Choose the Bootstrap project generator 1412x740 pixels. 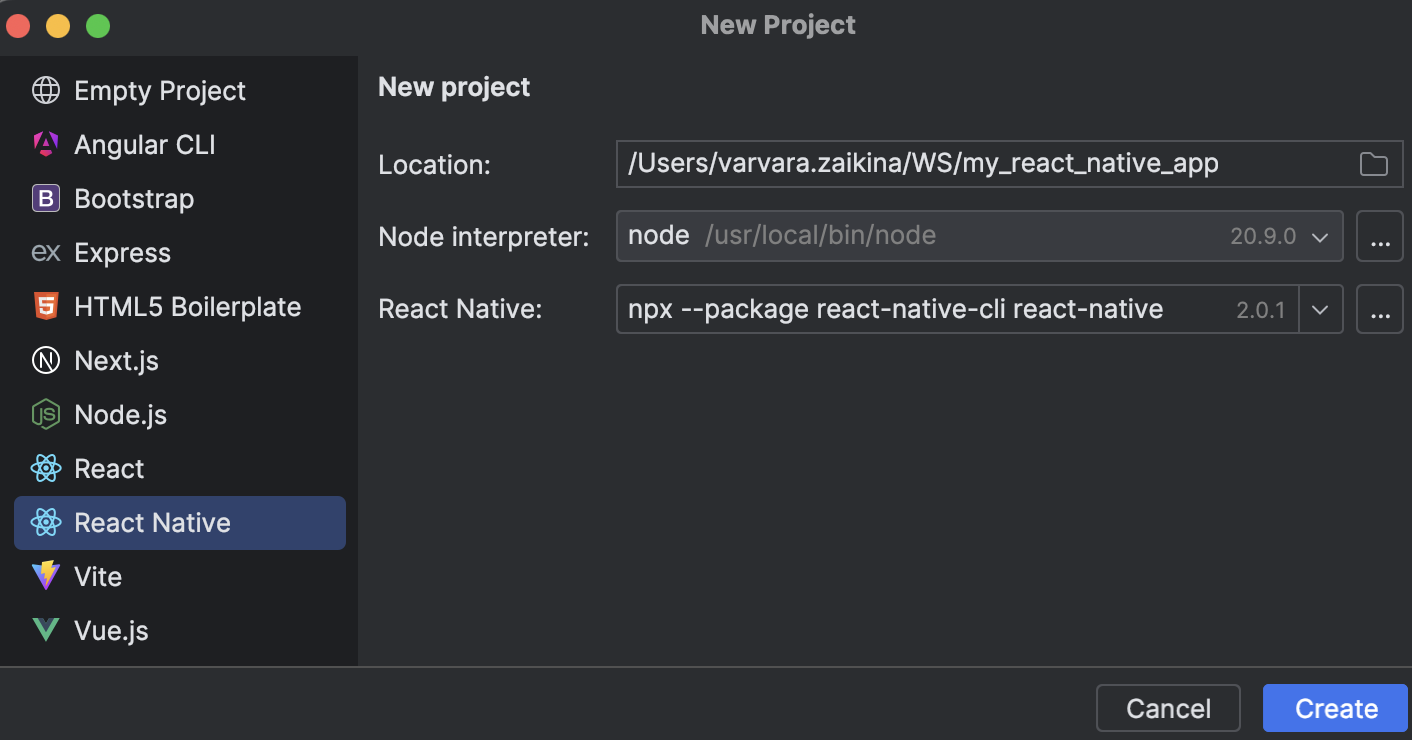click(x=134, y=198)
